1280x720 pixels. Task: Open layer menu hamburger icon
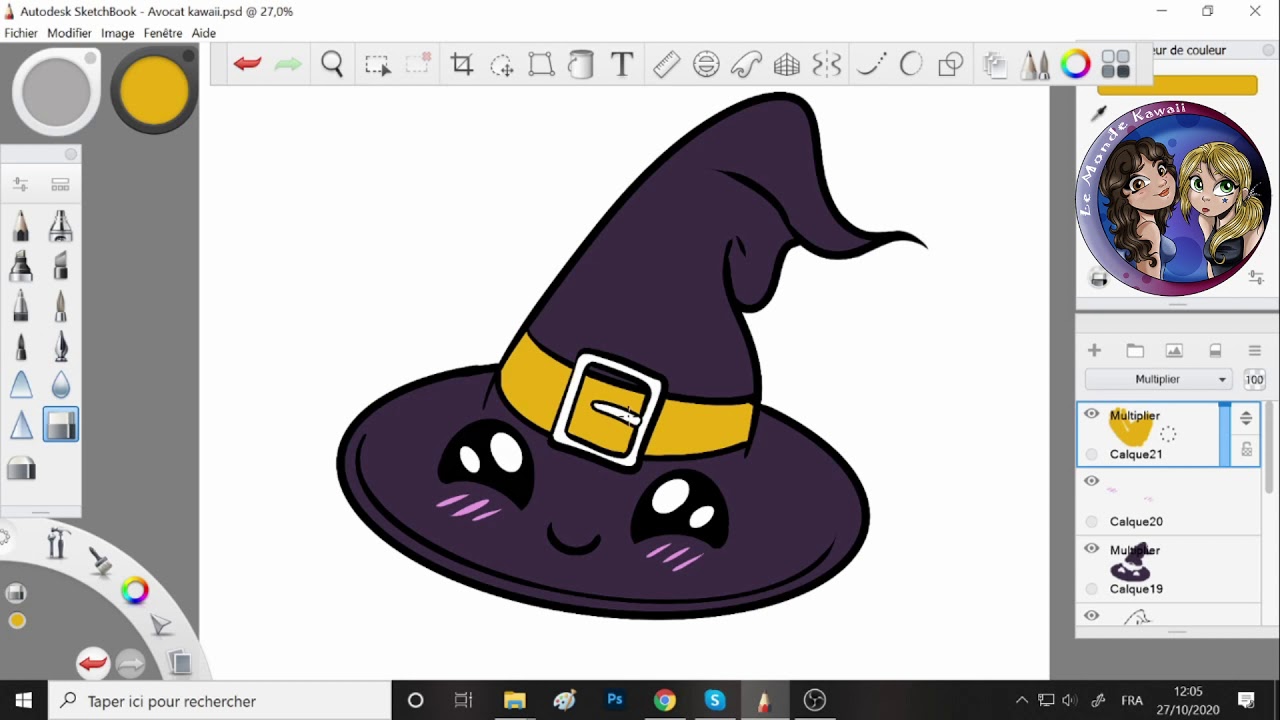1255,351
